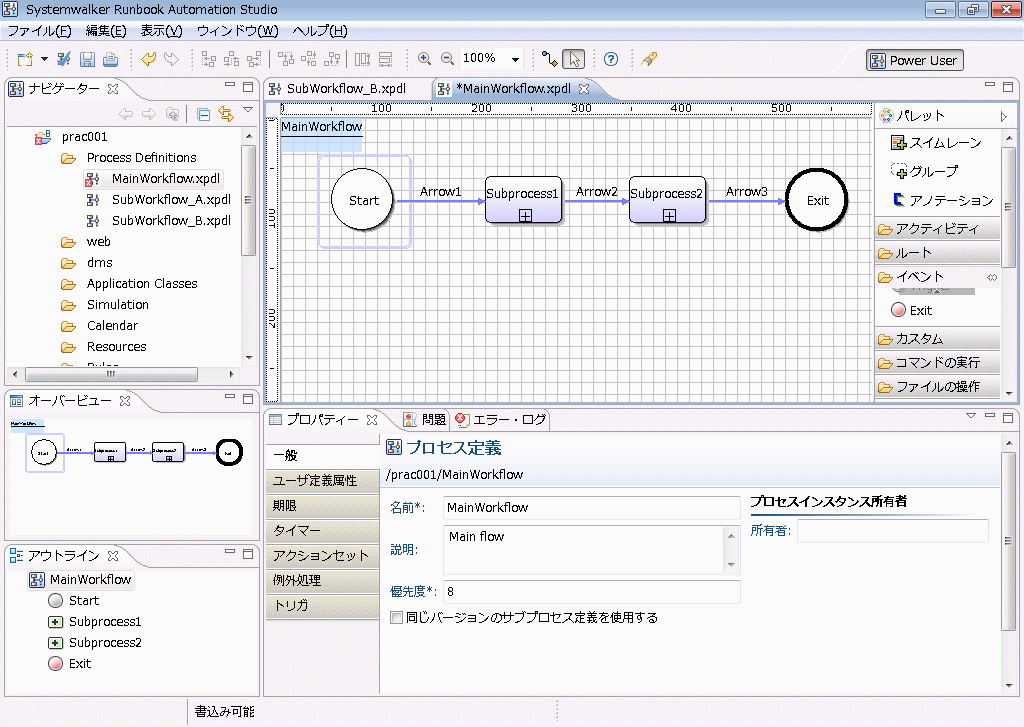Click the Print toolbar icon
The height and width of the screenshot is (727, 1024).
coord(110,59)
